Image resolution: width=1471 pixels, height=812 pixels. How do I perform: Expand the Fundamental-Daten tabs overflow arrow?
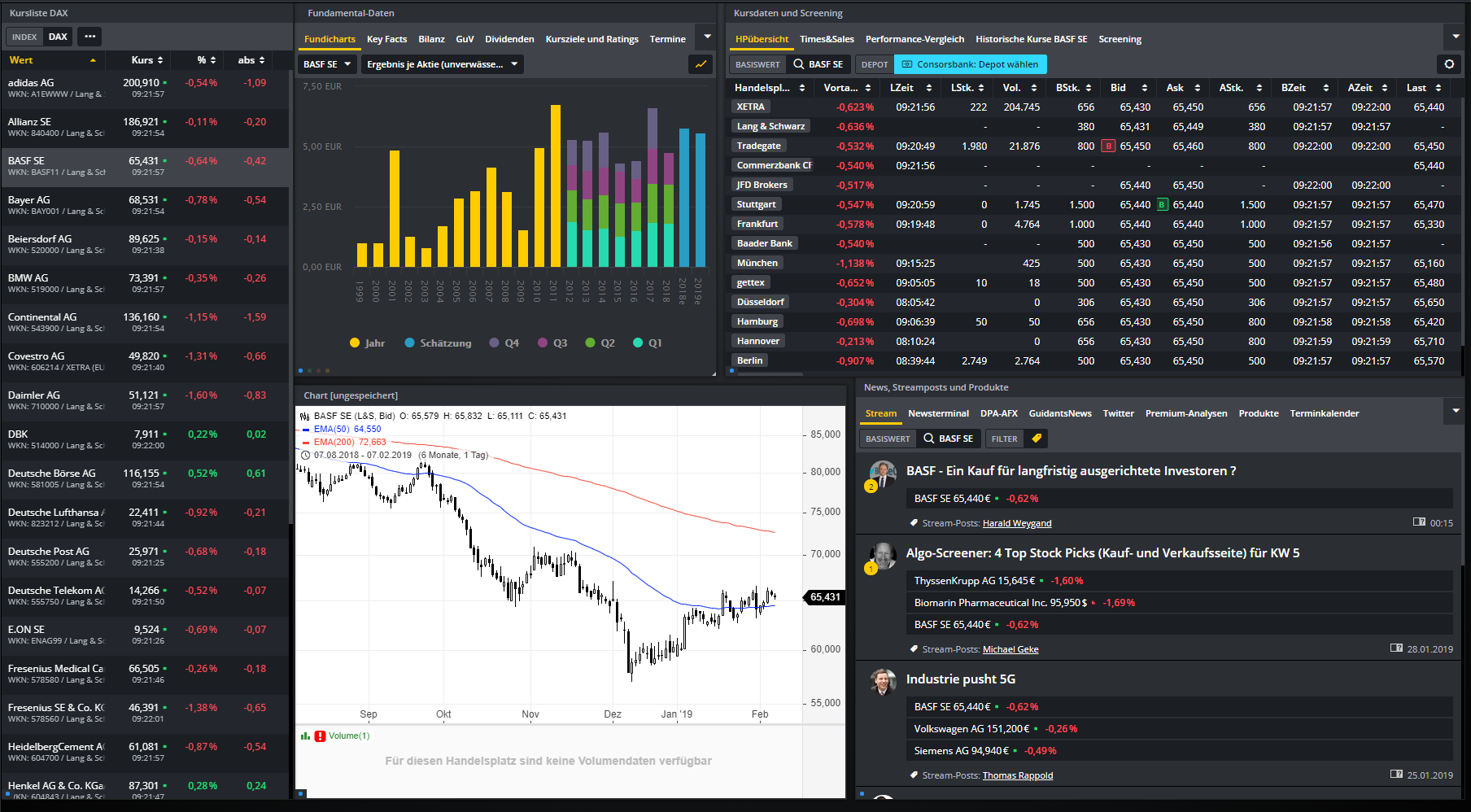[707, 37]
